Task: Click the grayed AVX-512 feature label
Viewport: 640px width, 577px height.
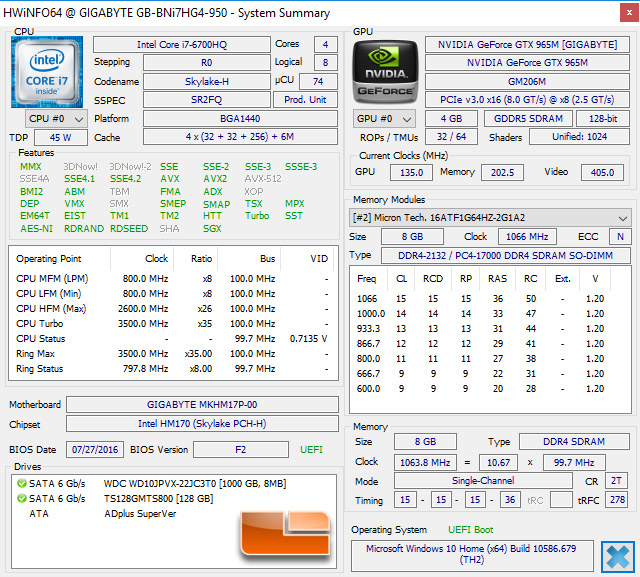Action: click(263, 179)
